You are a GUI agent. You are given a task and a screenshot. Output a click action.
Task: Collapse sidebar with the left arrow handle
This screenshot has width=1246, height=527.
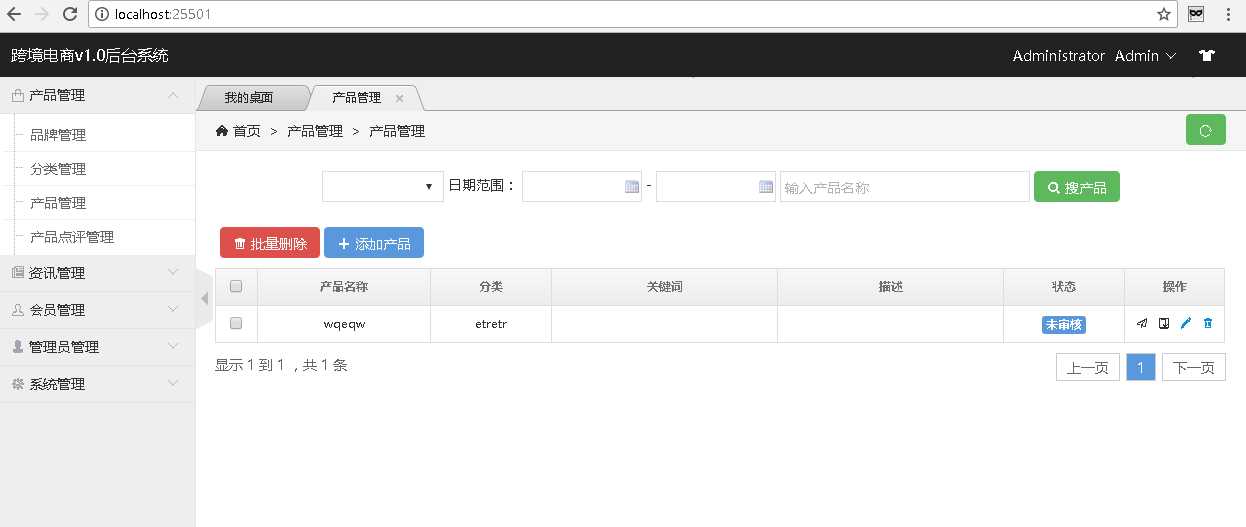point(204,298)
